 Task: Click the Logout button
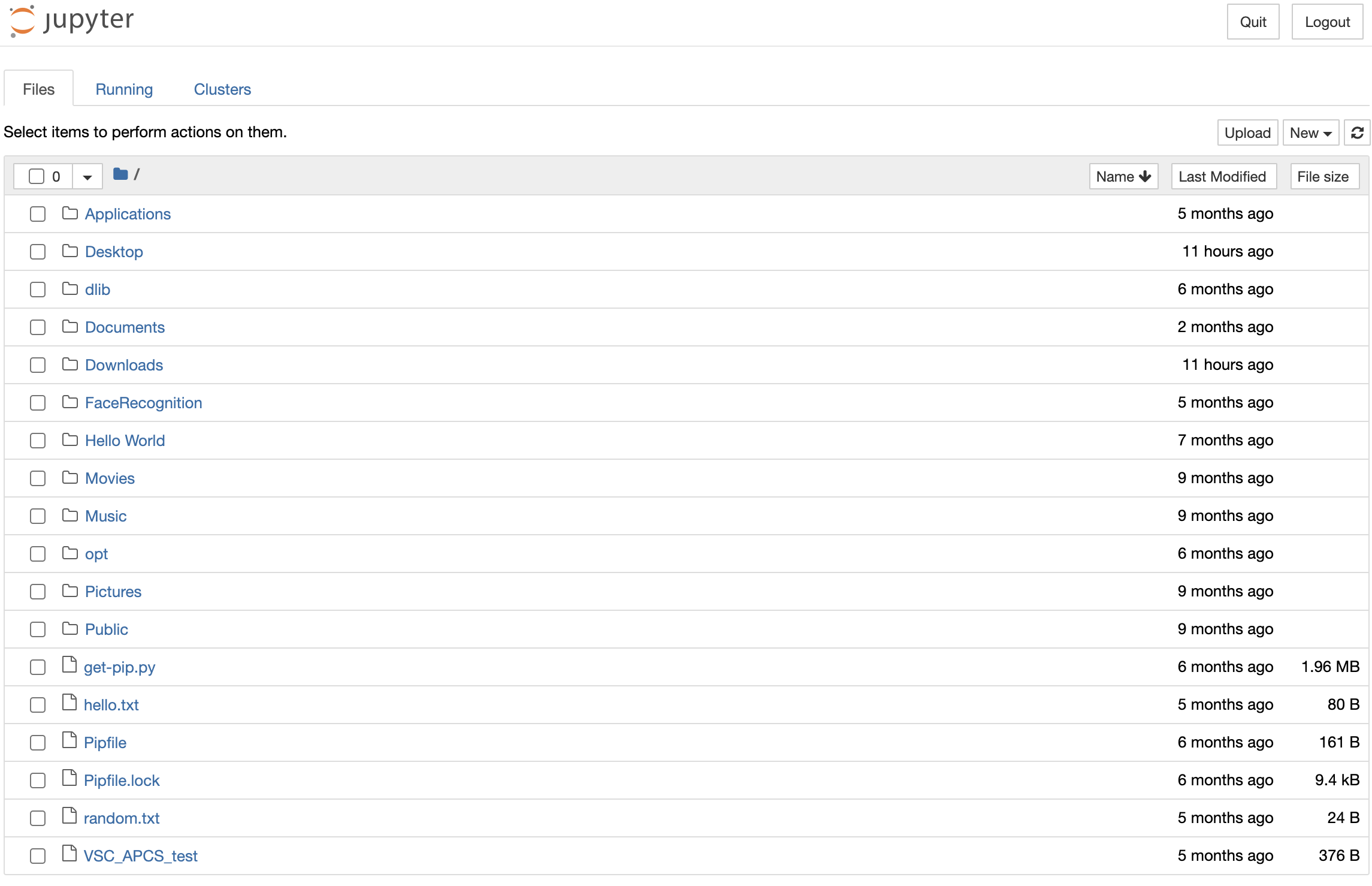[1326, 22]
